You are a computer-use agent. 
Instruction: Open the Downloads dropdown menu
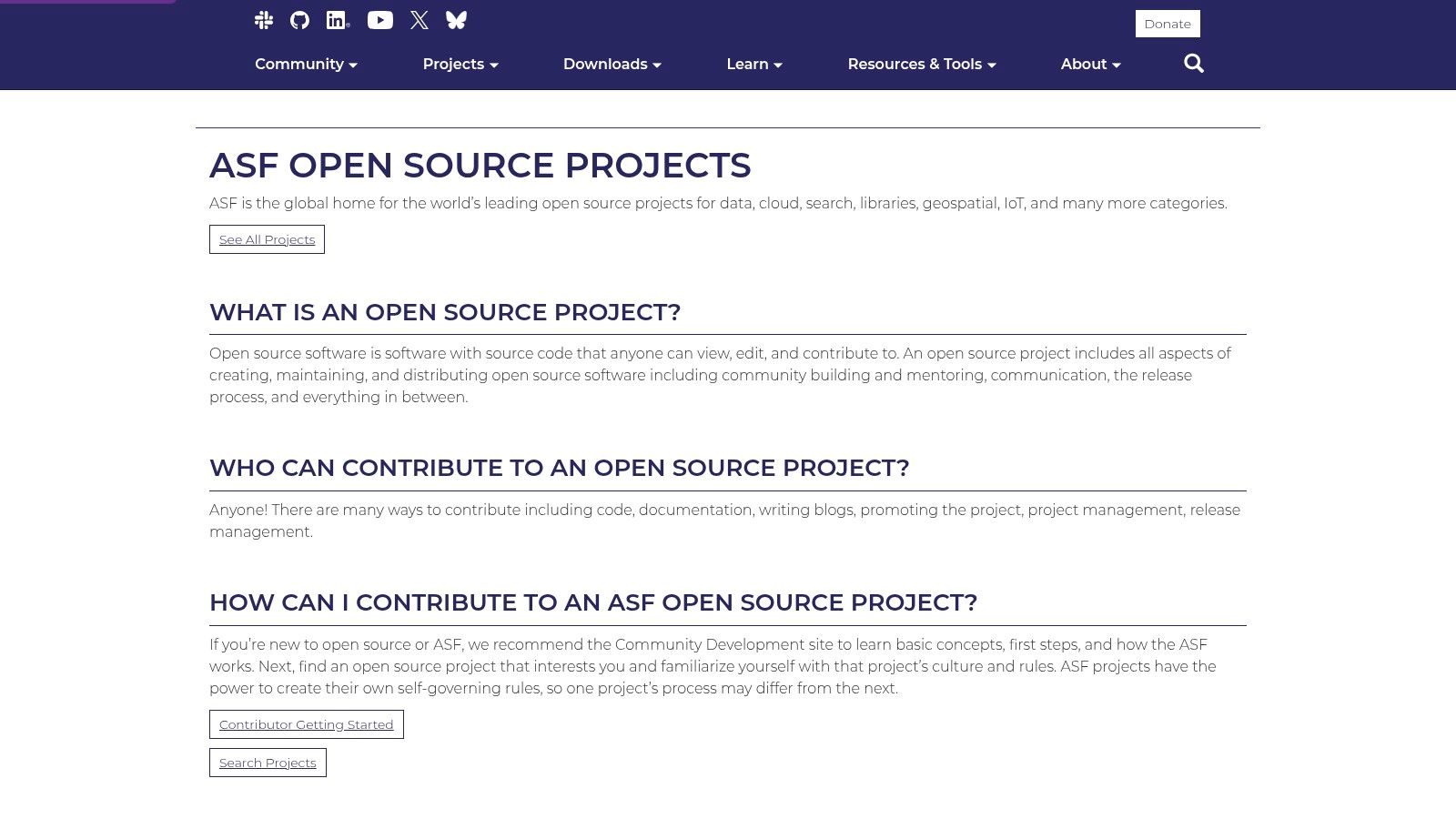coord(612,64)
